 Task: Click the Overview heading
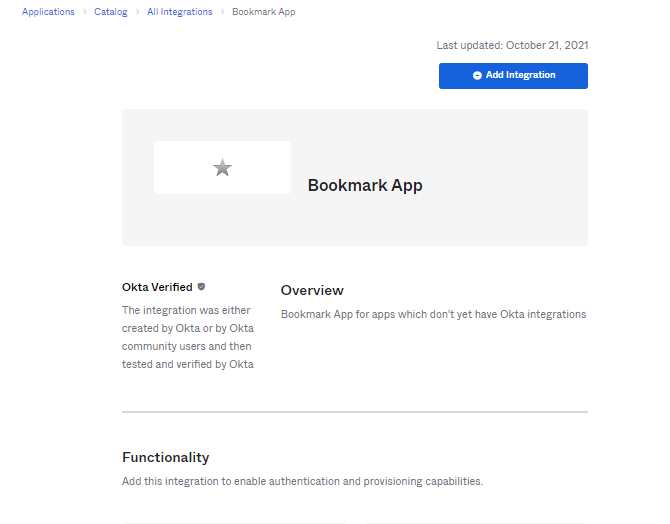click(312, 290)
